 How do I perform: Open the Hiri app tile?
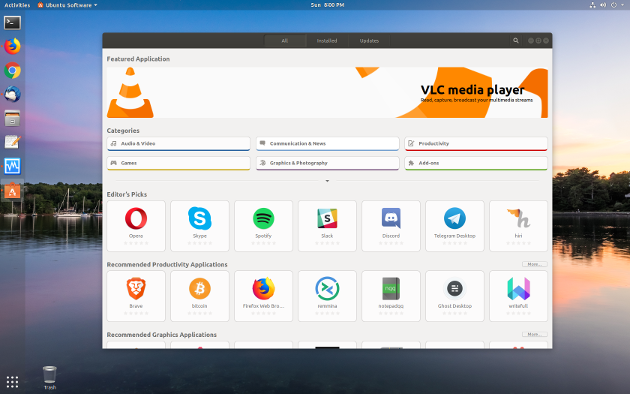tap(518, 226)
